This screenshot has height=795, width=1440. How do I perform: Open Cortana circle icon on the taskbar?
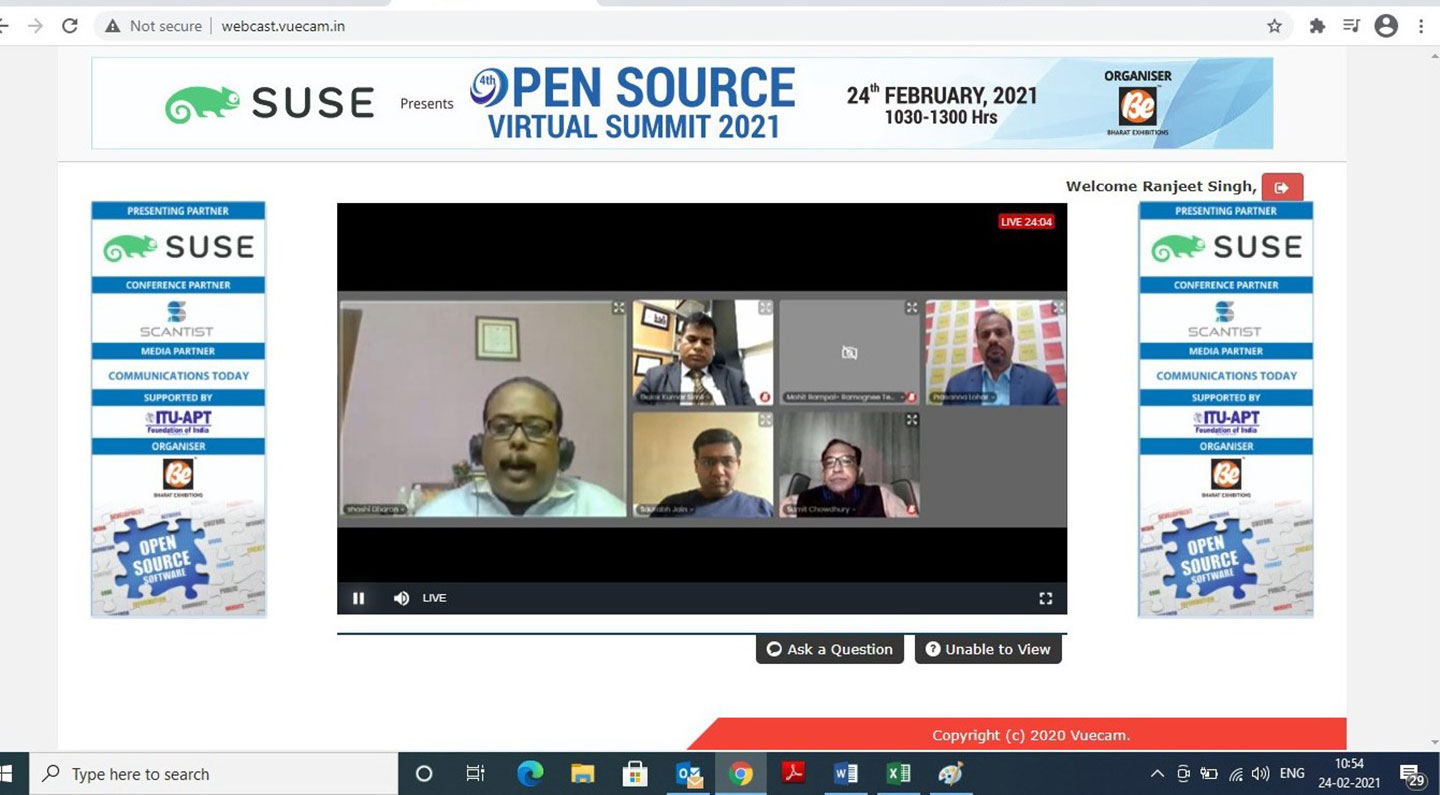pos(424,774)
